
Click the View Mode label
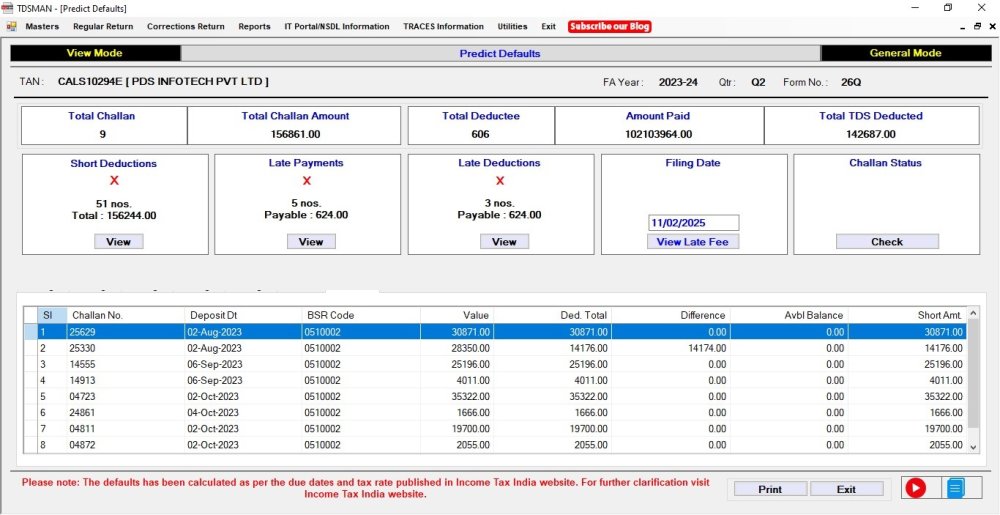94,53
